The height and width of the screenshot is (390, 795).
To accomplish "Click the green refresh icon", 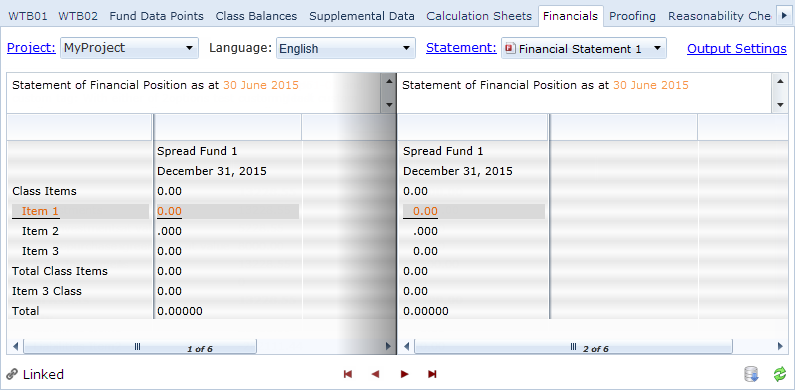I will pyautogui.click(x=779, y=375).
